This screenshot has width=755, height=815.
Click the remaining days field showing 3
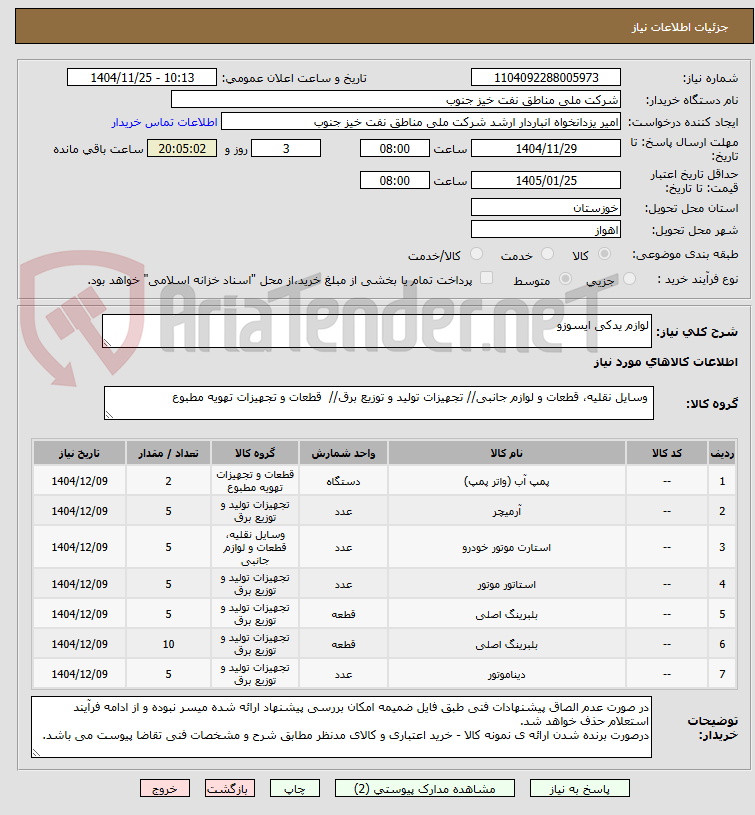[286, 149]
